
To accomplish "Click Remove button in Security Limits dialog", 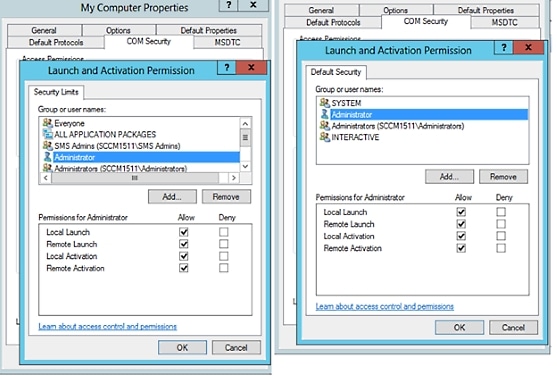I will pyautogui.click(x=226, y=197).
